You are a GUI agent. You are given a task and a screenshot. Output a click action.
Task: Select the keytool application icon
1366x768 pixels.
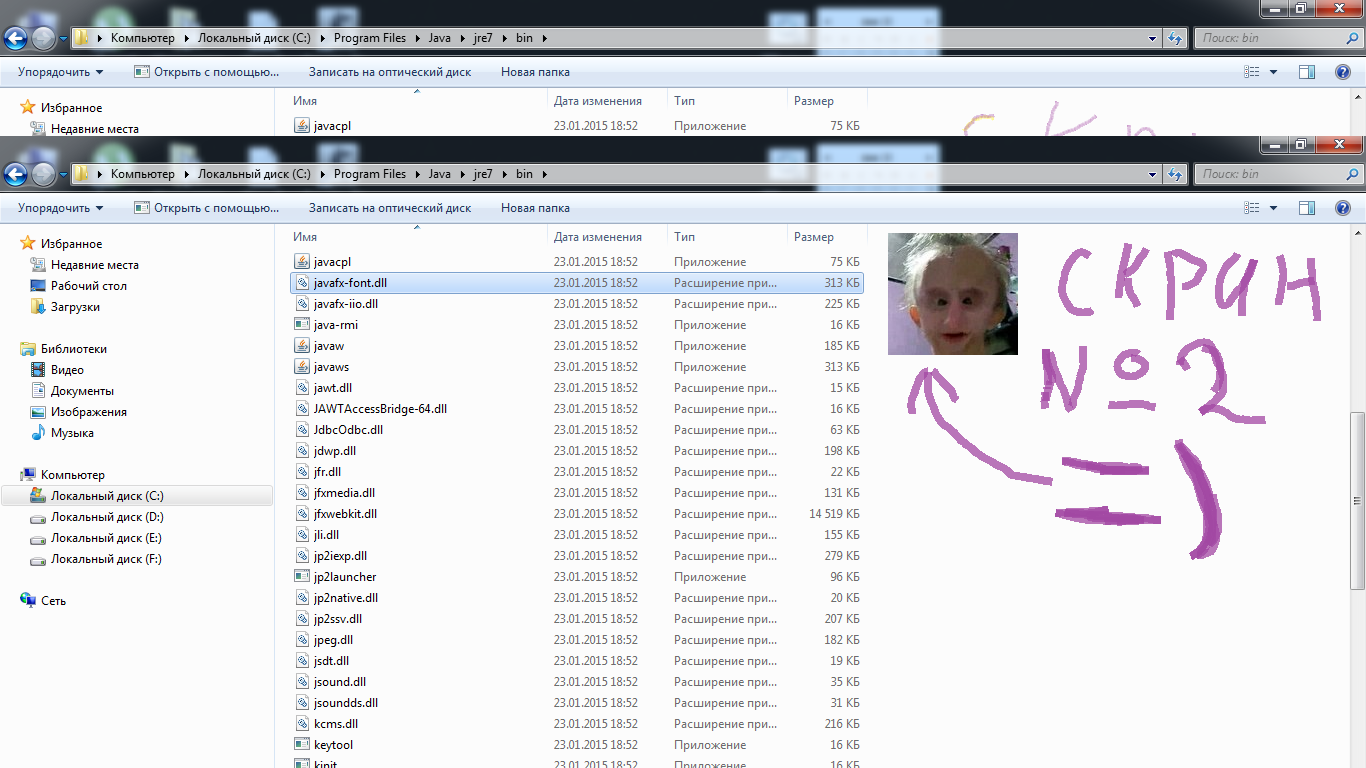(302, 745)
